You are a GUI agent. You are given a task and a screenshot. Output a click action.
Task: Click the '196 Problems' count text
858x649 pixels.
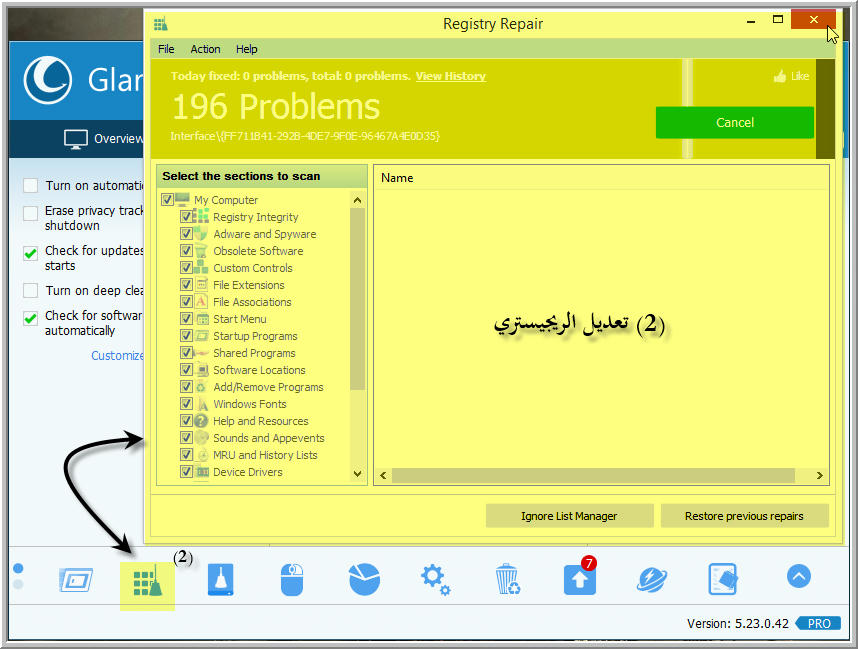click(276, 106)
